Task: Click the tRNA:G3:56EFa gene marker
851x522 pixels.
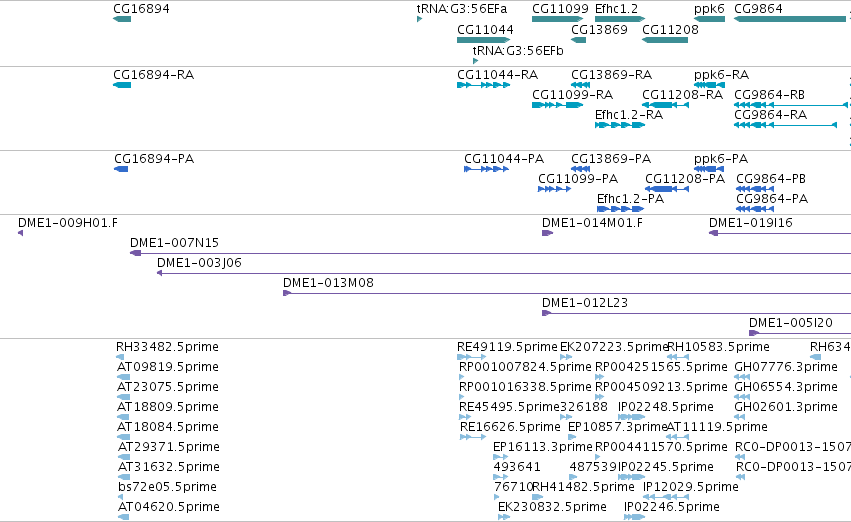Action: (x=420, y=19)
